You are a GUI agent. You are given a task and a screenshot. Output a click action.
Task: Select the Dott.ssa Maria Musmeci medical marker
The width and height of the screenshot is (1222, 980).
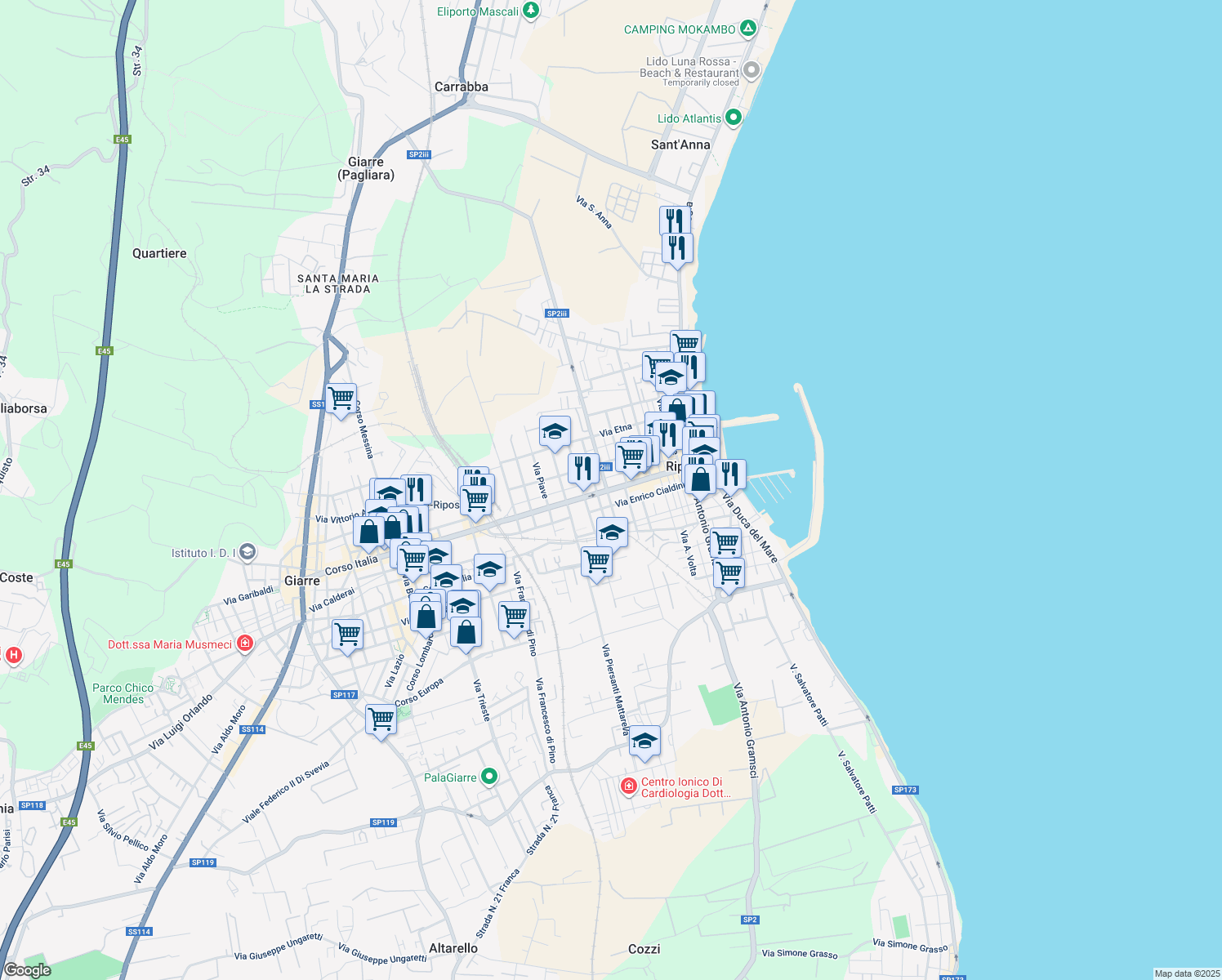244,644
